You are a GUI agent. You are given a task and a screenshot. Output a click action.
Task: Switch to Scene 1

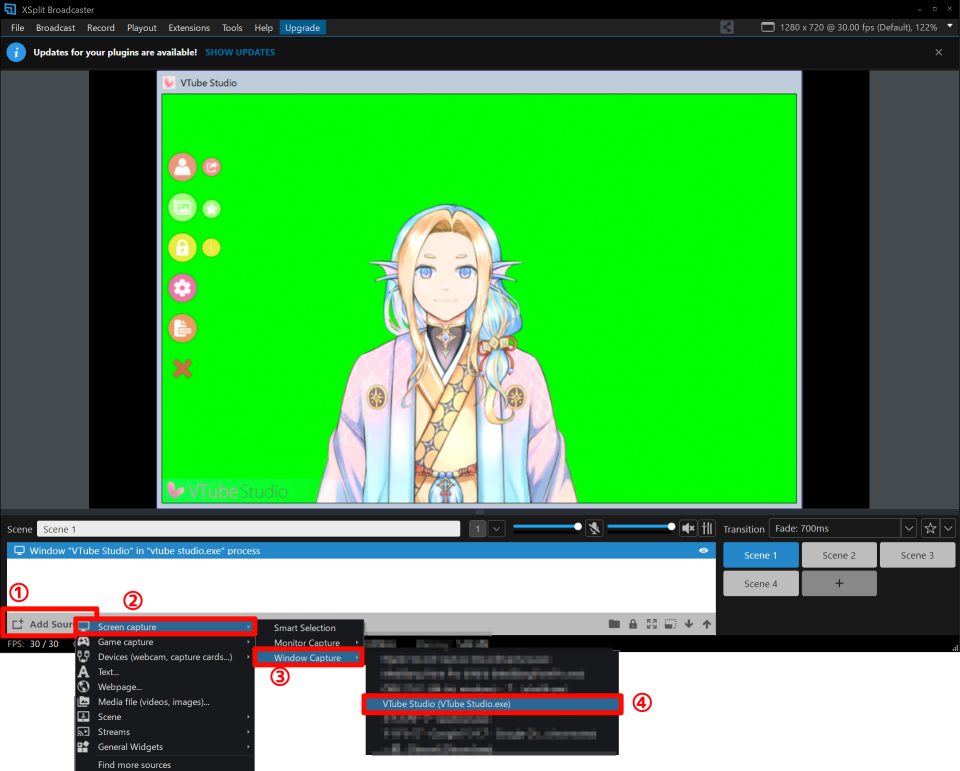click(x=761, y=555)
